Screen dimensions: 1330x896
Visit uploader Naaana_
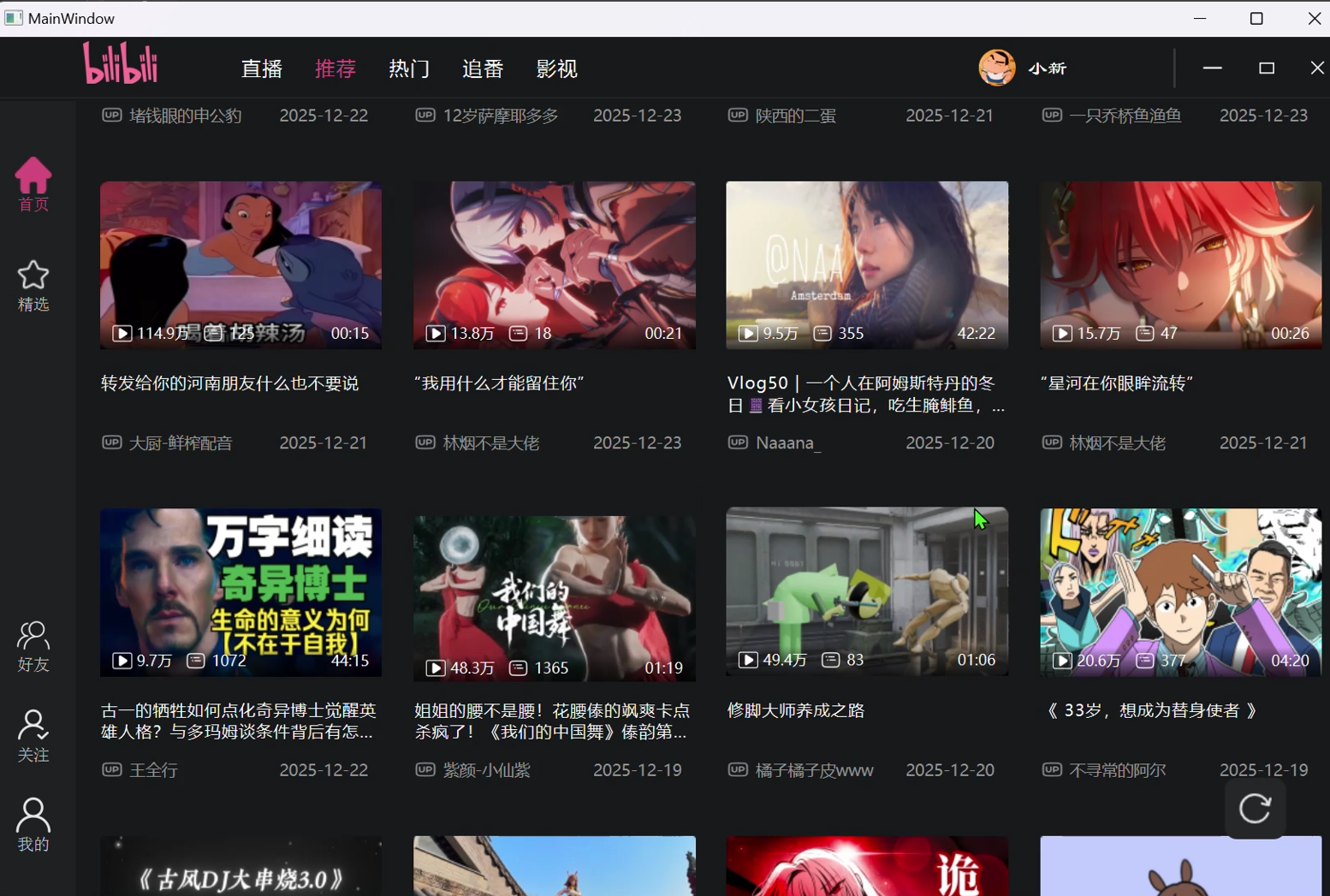tap(788, 443)
